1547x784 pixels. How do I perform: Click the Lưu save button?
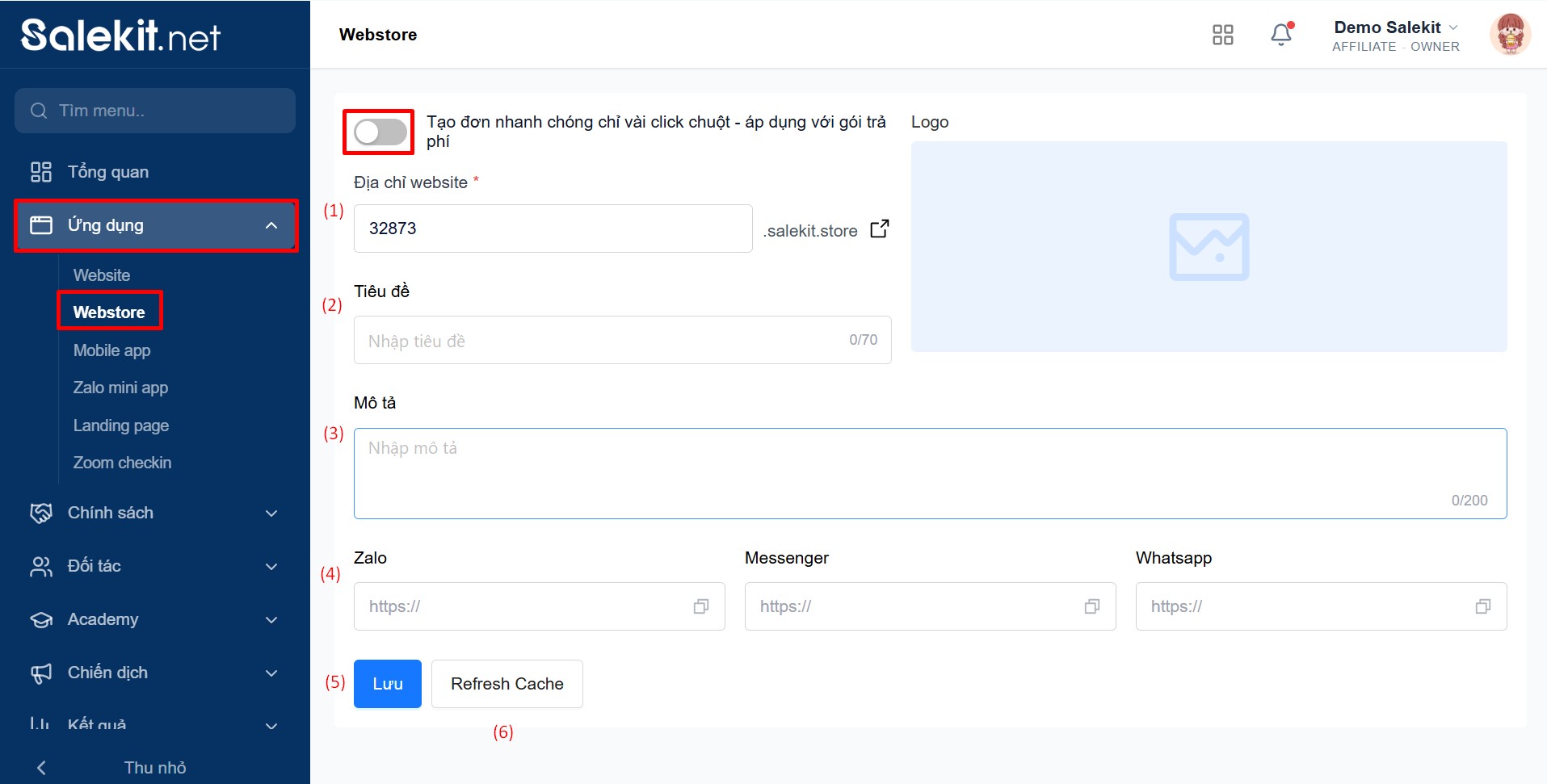[x=387, y=684]
